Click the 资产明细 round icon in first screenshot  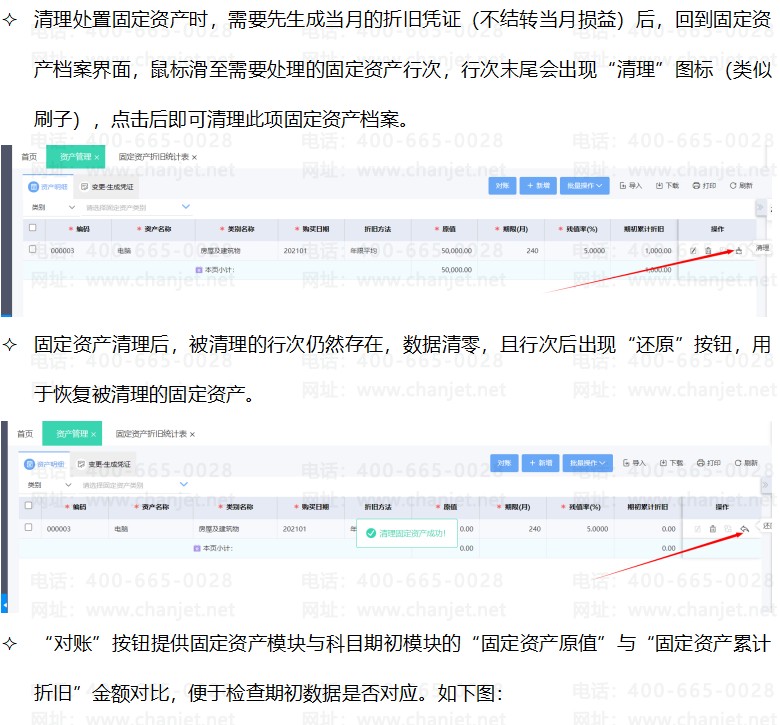[33, 187]
